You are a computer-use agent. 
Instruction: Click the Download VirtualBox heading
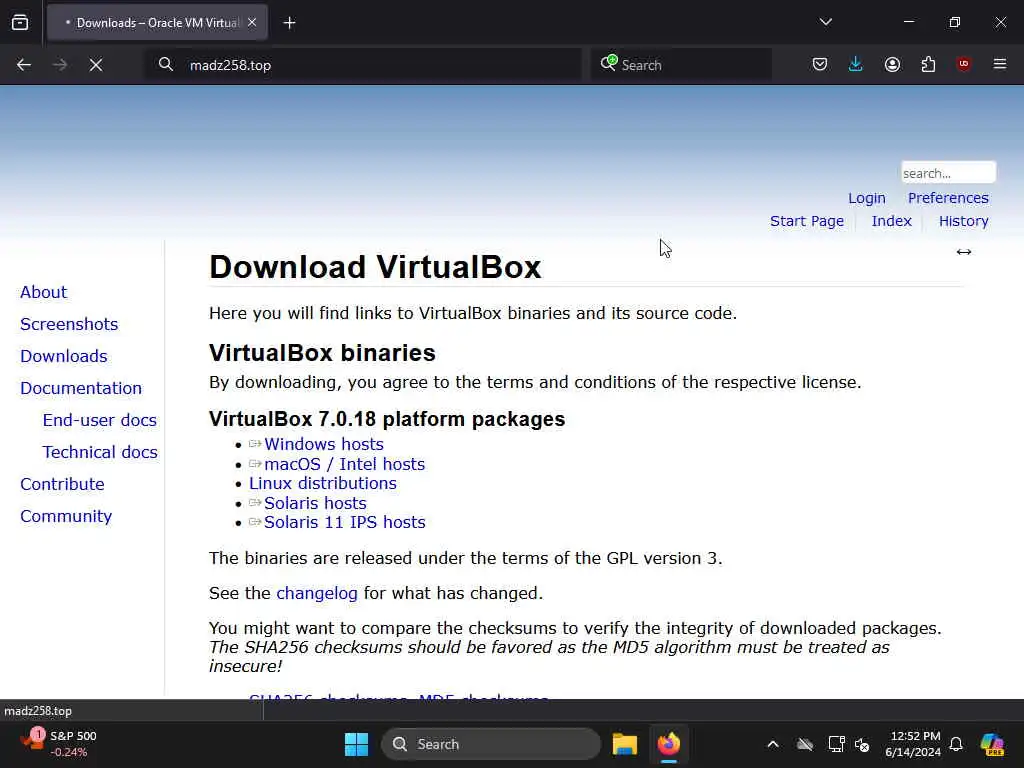point(375,267)
